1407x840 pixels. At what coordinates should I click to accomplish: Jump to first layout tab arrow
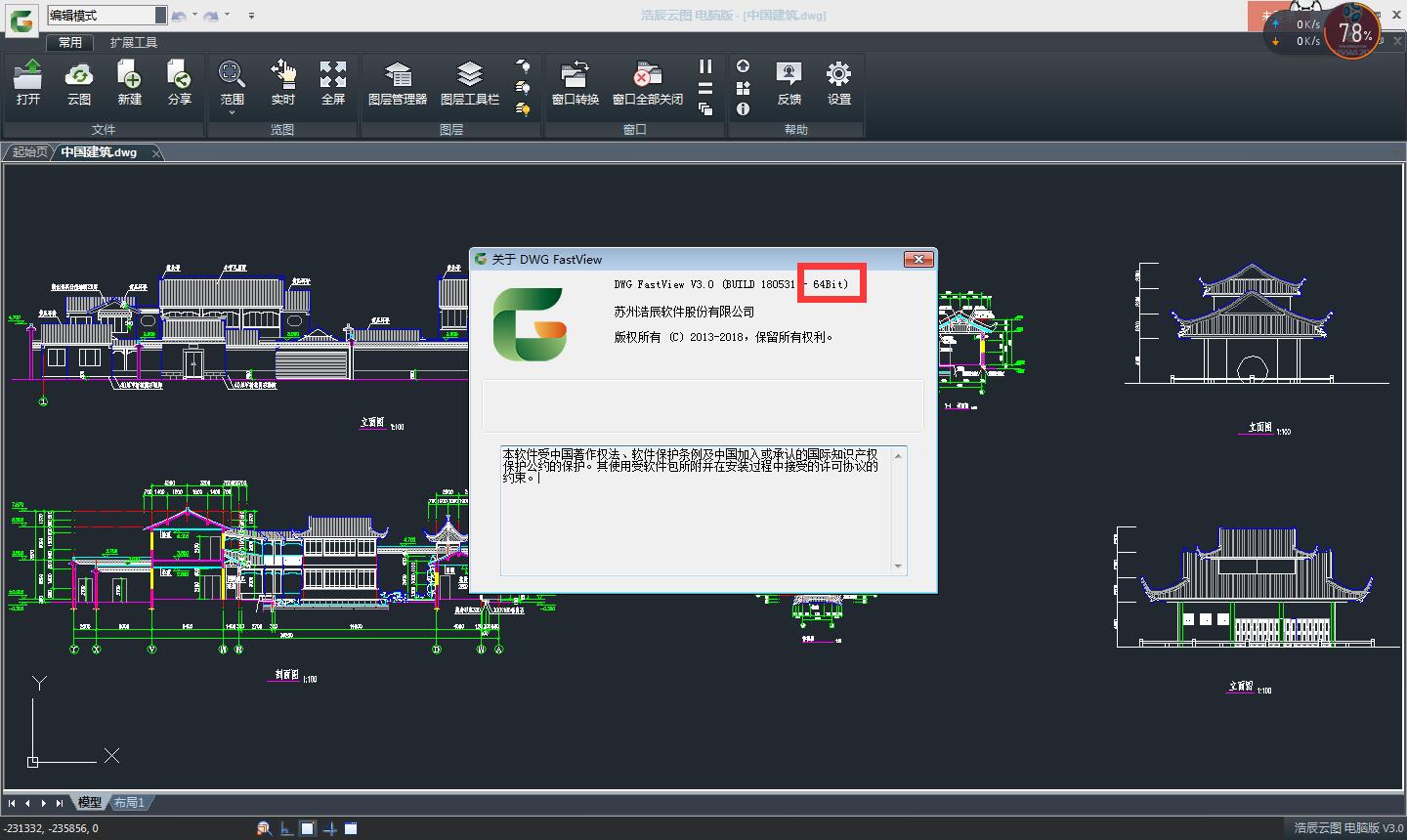pyautogui.click(x=12, y=803)
